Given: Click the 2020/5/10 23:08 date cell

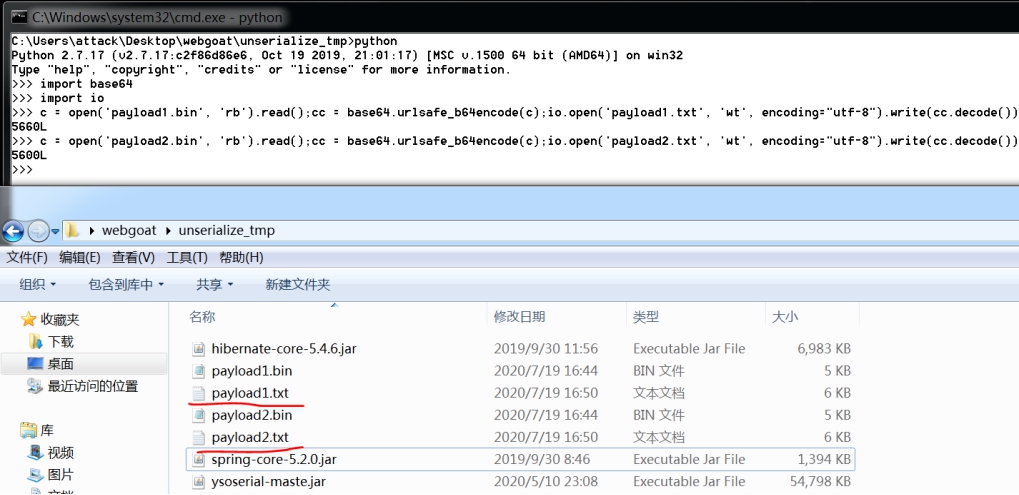Looking at the screenshot, I should tap(545, 481).
